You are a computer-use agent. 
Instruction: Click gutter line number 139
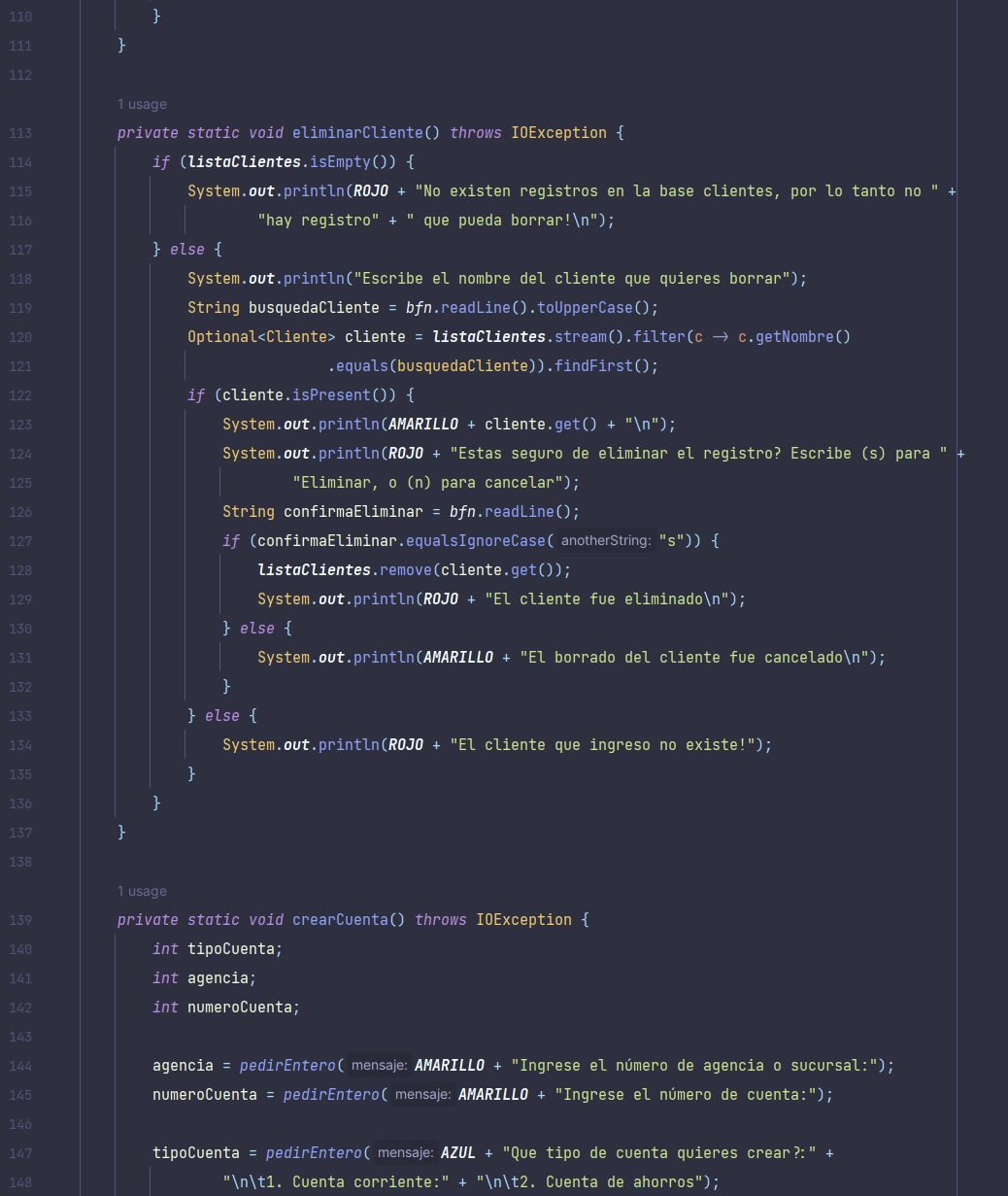(x=20, y=920)
